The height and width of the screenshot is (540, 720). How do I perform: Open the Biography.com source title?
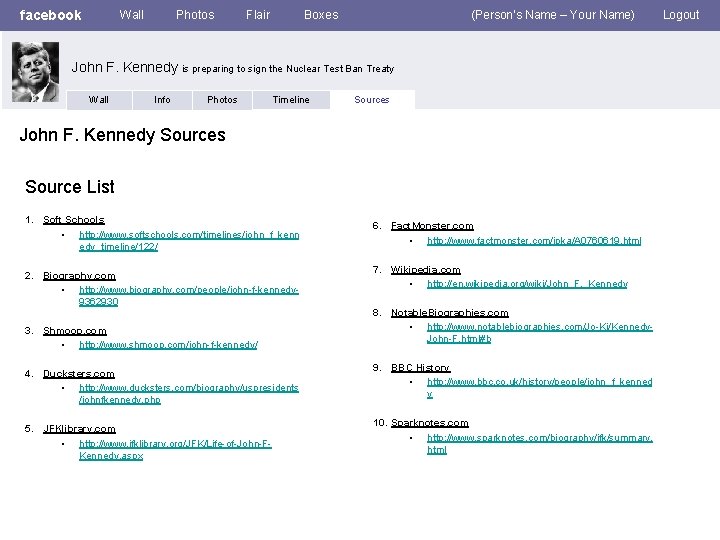(79, 276)
